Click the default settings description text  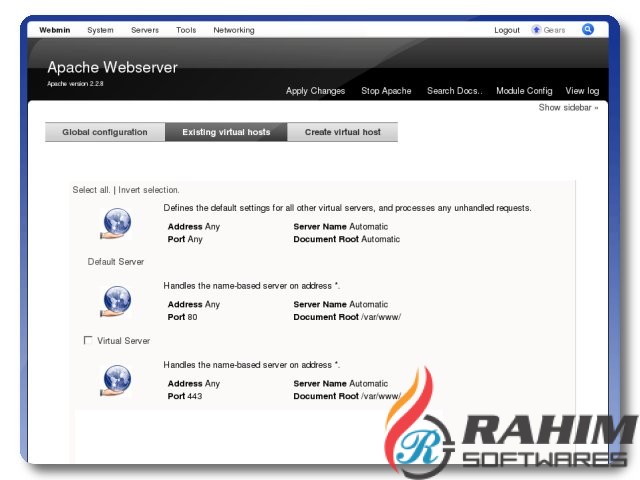pyautogui.click(x=347, y=208)
